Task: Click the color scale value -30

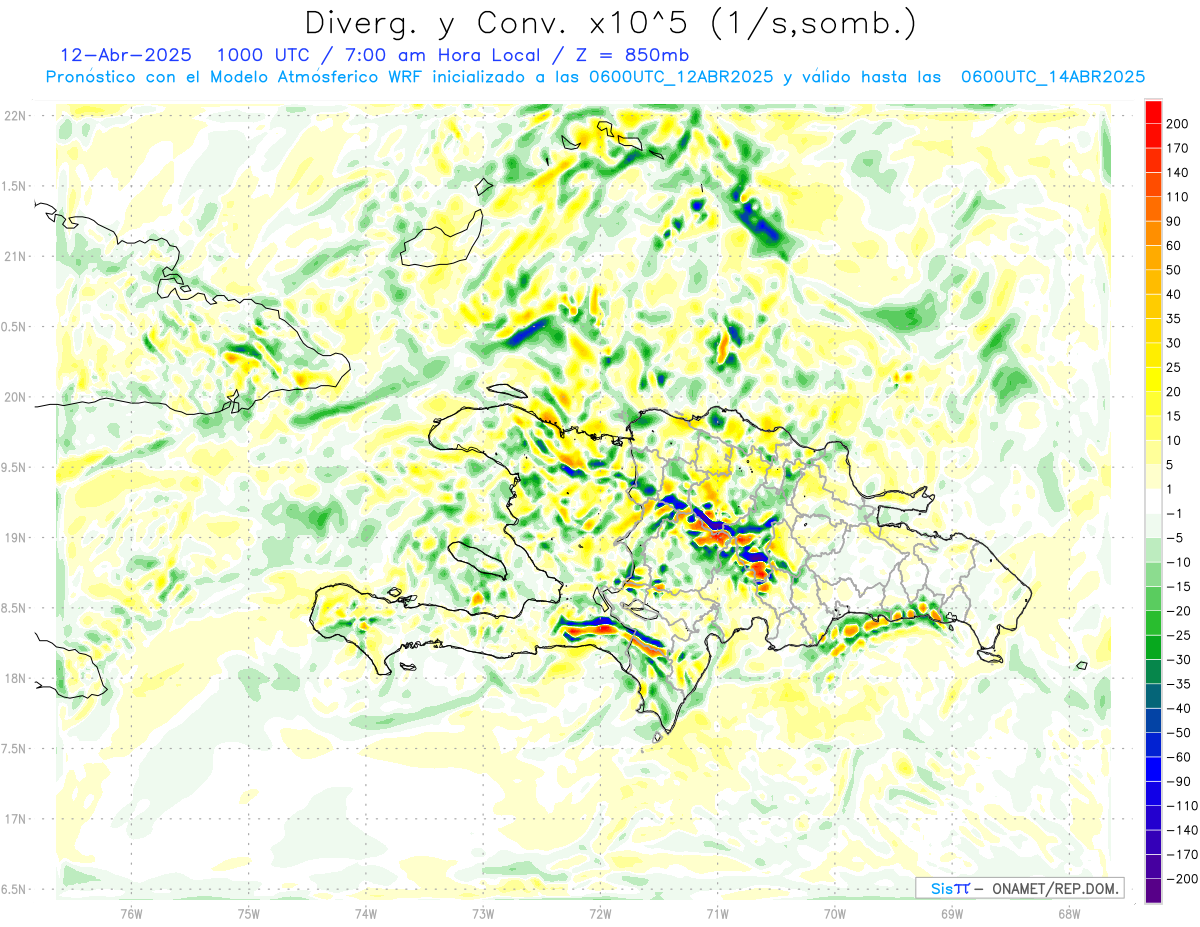Action: pyautogui.click(x=1178, y=659)
